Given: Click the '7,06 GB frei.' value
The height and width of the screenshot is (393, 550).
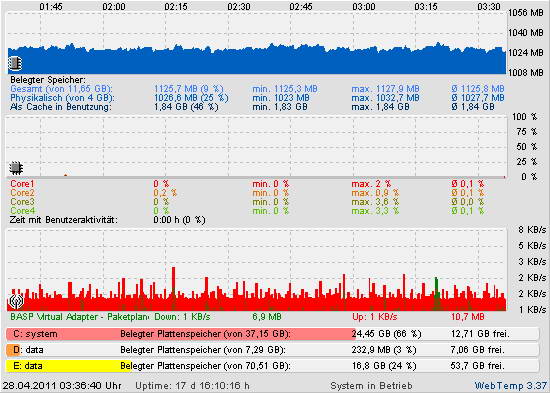Looking at the screenshot, I should click(477, 350).
